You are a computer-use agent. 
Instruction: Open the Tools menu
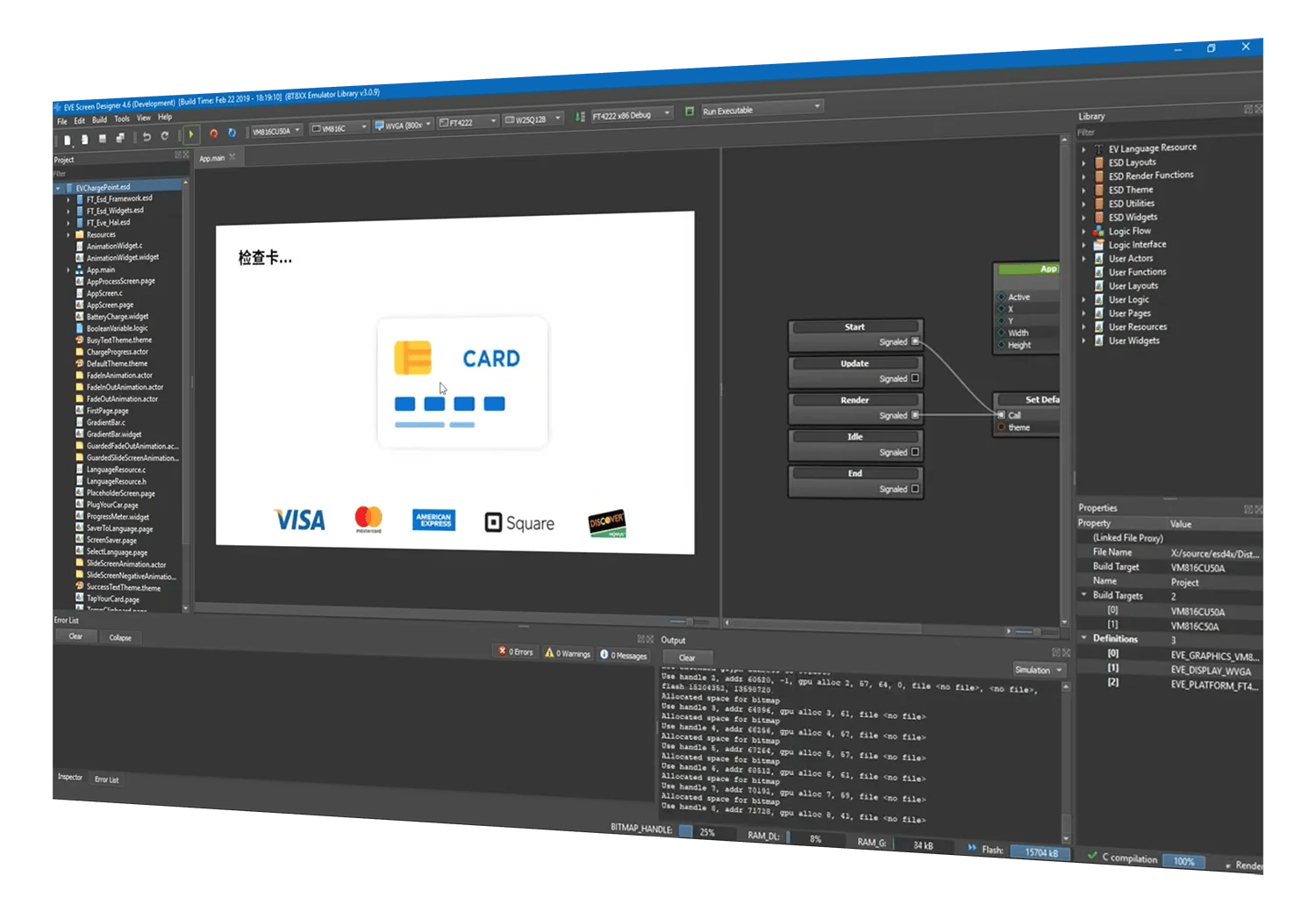122,119
